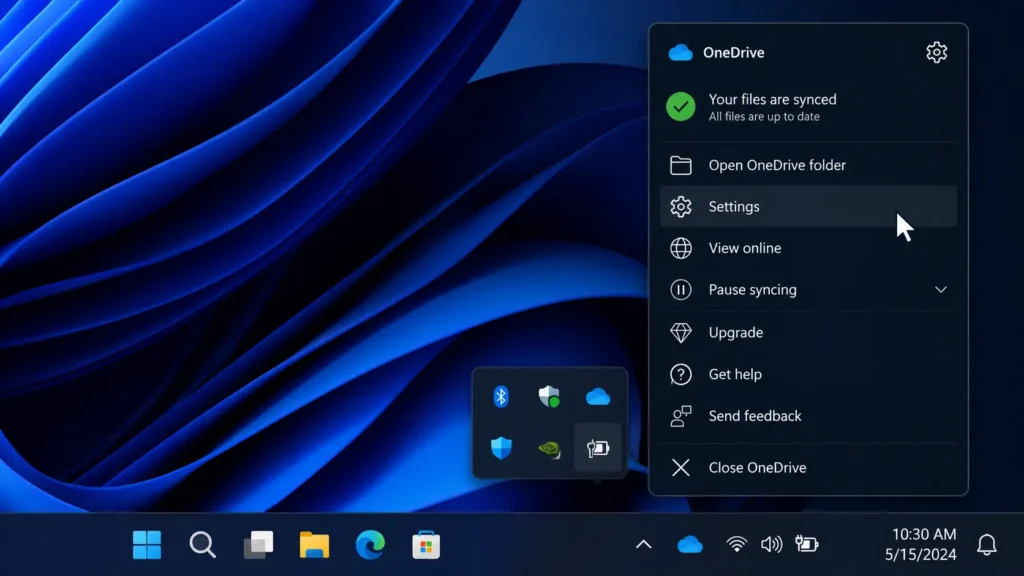
Task: Open clock showing 10:30 AM
Action: pos(920,544)
